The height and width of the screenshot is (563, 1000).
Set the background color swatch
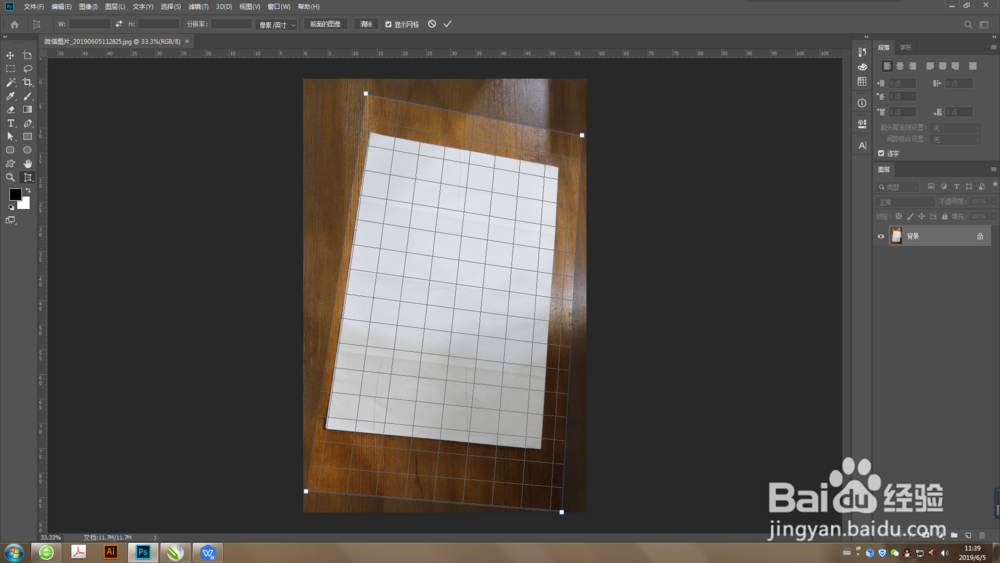[26, 205]
